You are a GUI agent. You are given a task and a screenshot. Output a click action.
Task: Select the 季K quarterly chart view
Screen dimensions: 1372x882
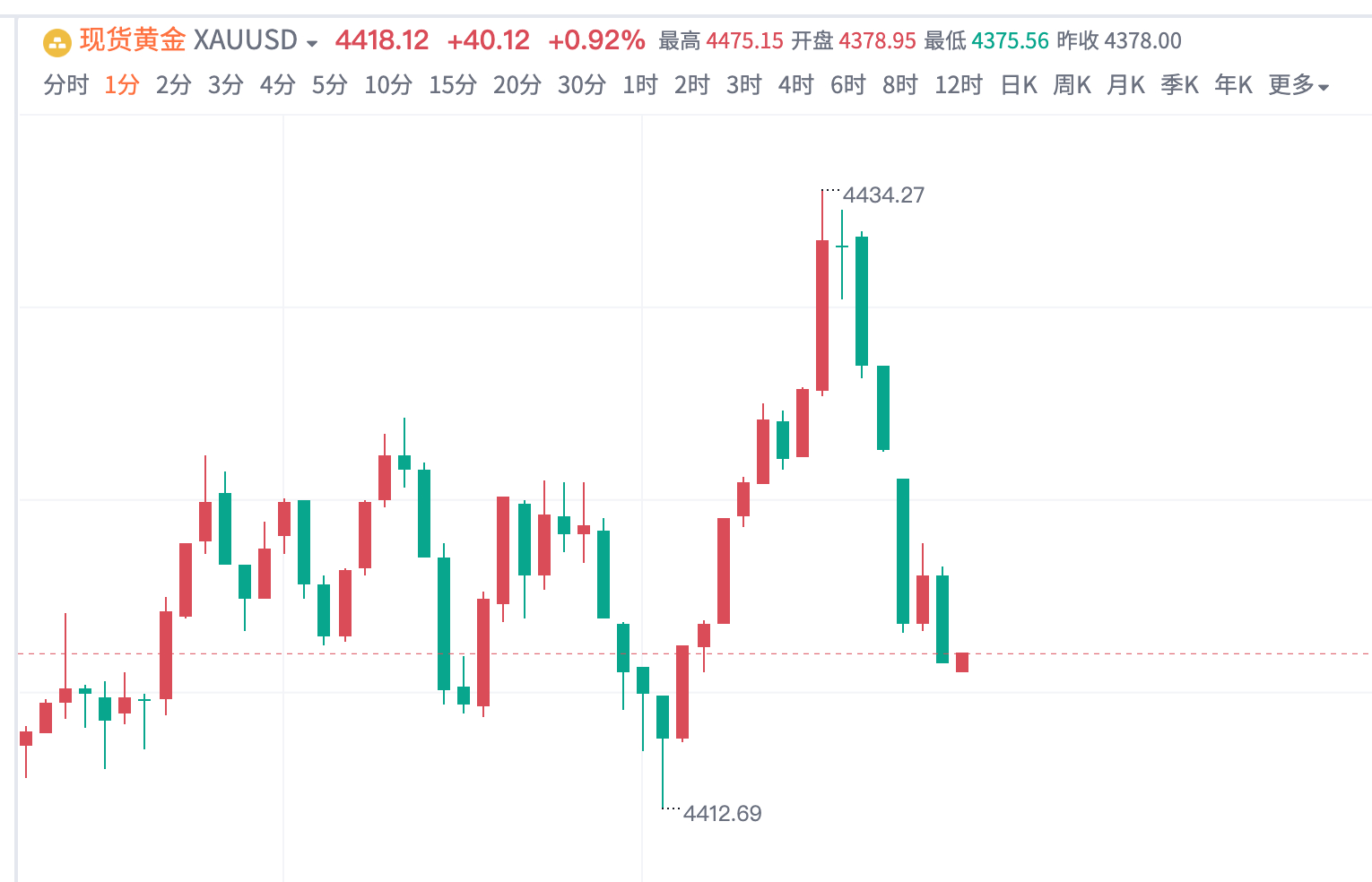point(1179,85)
